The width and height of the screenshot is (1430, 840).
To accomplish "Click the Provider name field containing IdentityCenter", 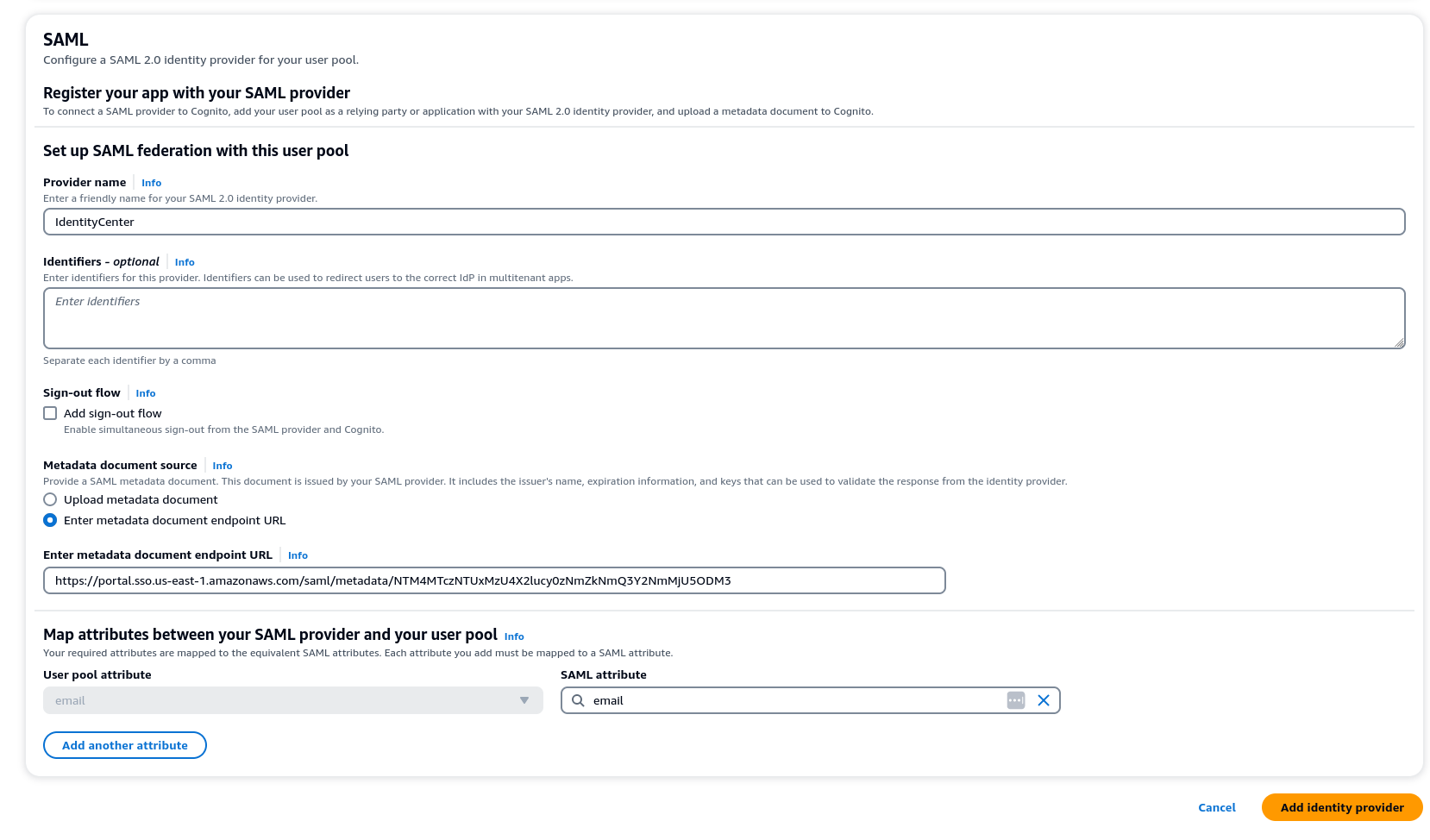I will coord(431,222).
